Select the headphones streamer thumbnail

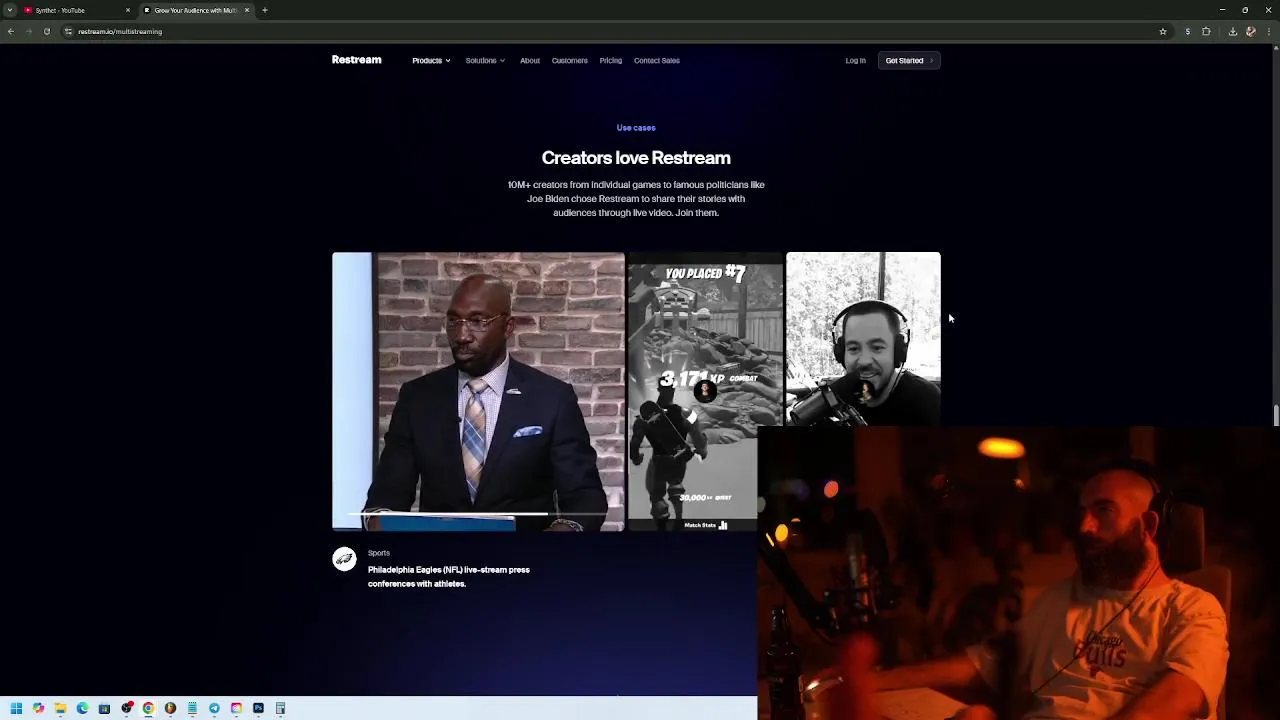click(863, 339)
